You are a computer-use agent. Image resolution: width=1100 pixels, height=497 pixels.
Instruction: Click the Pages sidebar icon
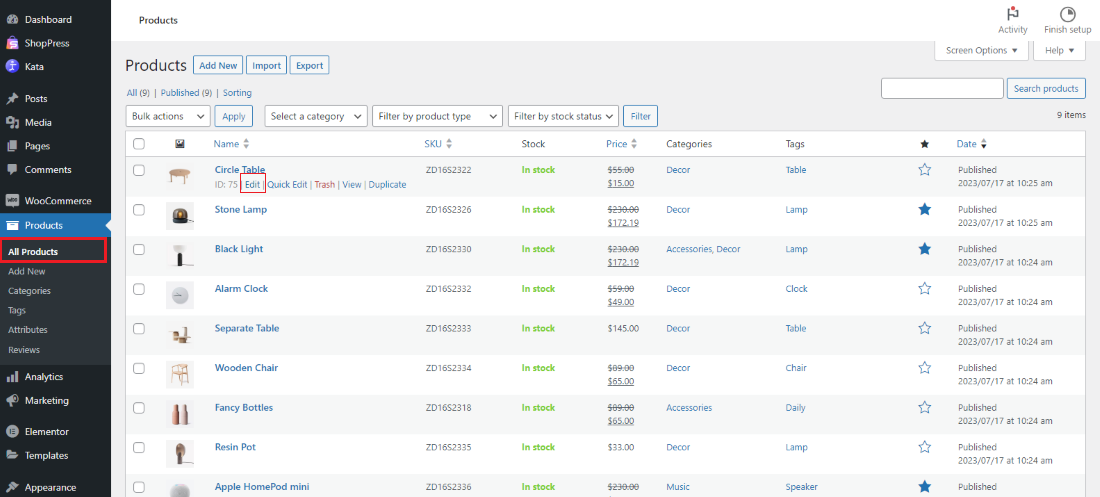point(12,146)
